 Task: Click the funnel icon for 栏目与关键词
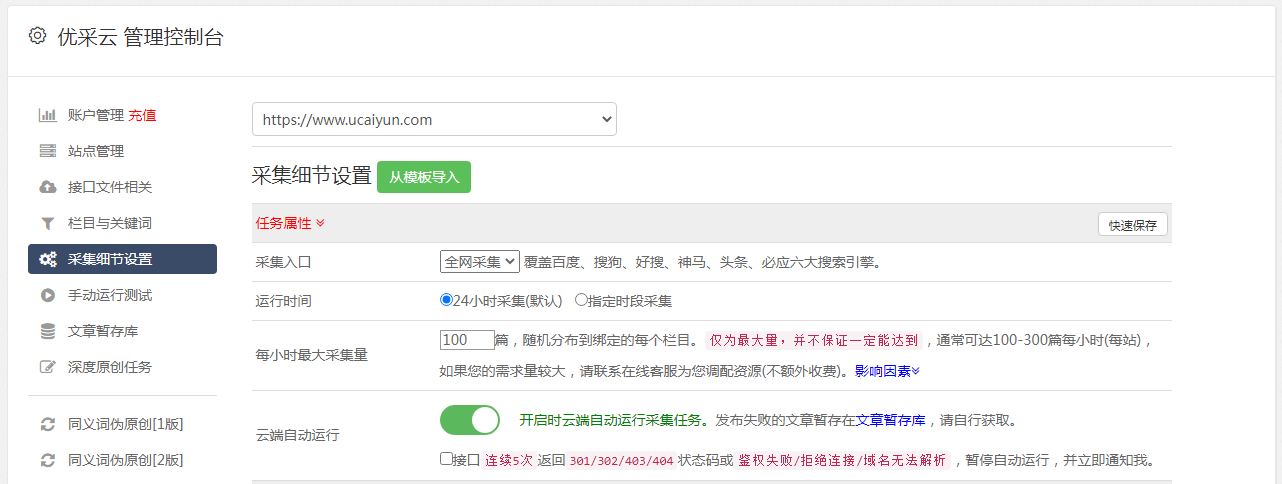click(47, 223)
